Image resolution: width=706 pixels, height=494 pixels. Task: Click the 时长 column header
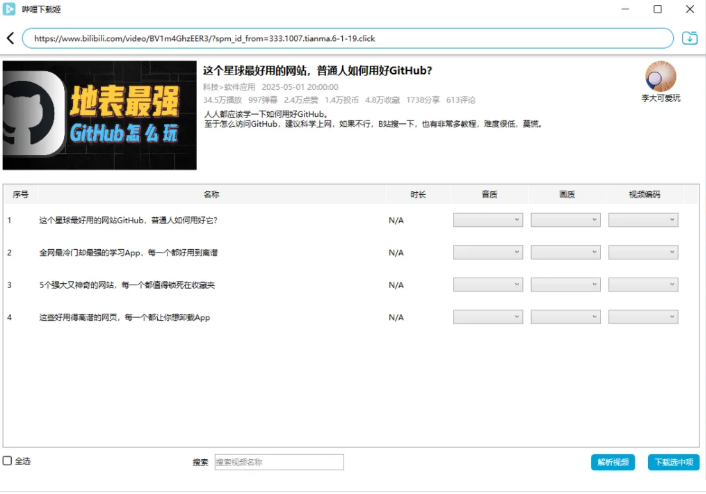pyautogui.click(x=418, y=195)
